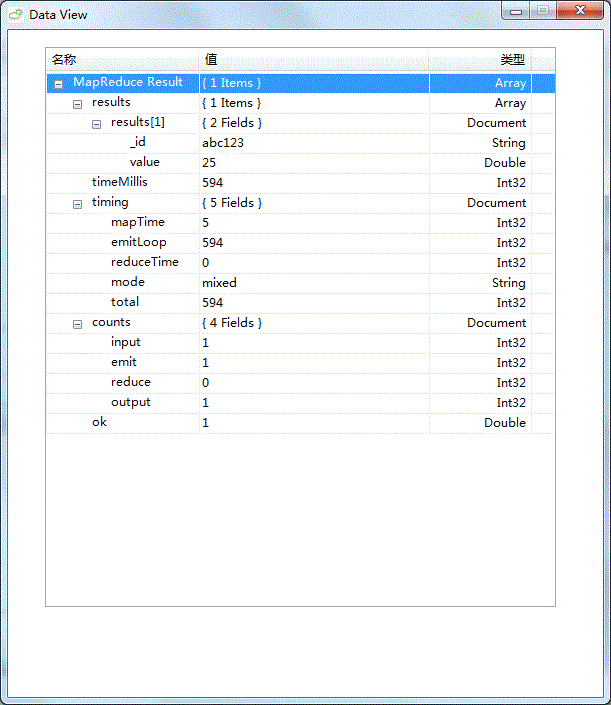Select the value field row
The height and width of the screenshot is (705, 611).
pos(301,163)
